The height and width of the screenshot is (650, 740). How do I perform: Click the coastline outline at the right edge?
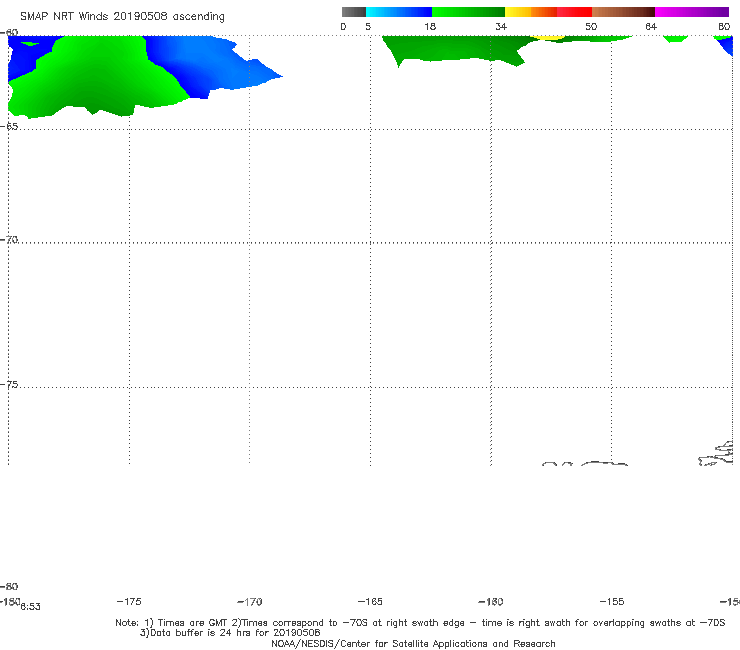coord(716,454)
